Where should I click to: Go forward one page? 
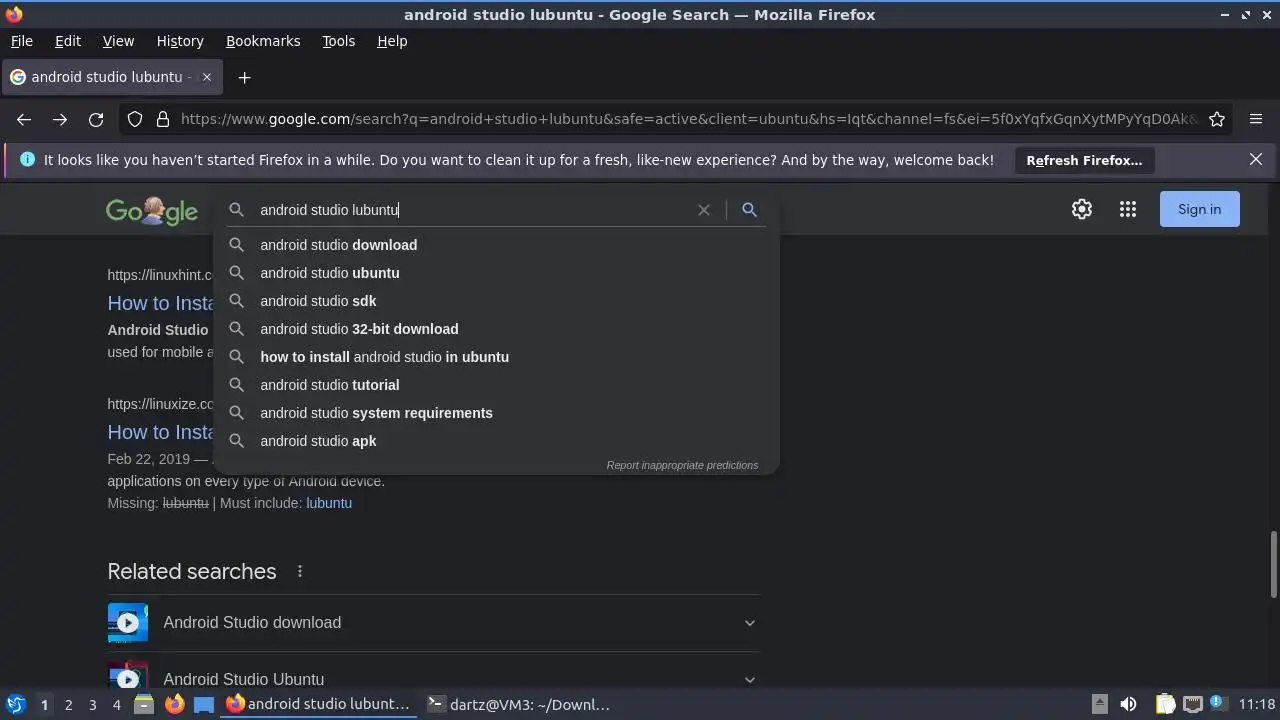(x=60, y=119)
